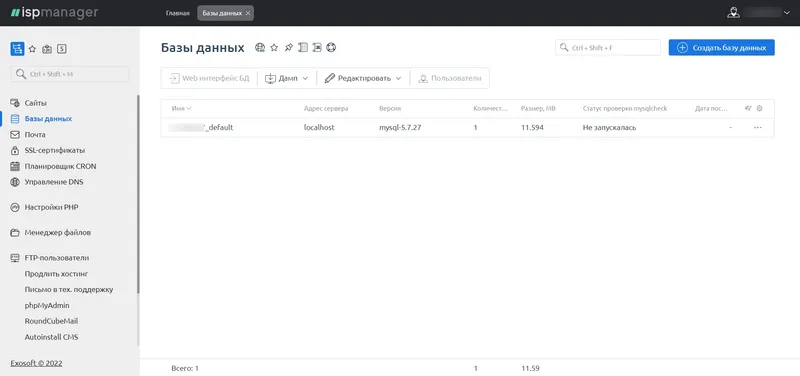Screen dimensions: 800x376
Task: Click the CRON scheduler icon
Action: pyautogui.click(x=15, y=166)
